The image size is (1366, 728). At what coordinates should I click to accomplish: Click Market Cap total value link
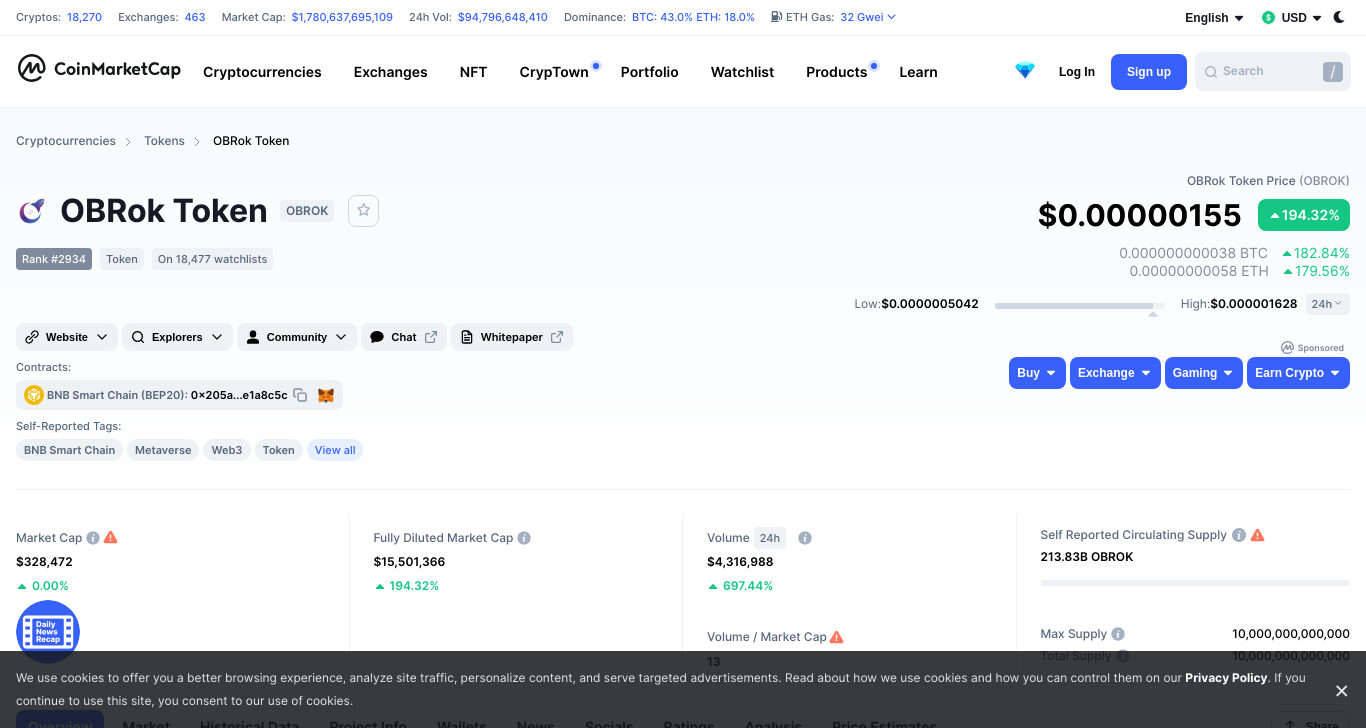[342, 17]
